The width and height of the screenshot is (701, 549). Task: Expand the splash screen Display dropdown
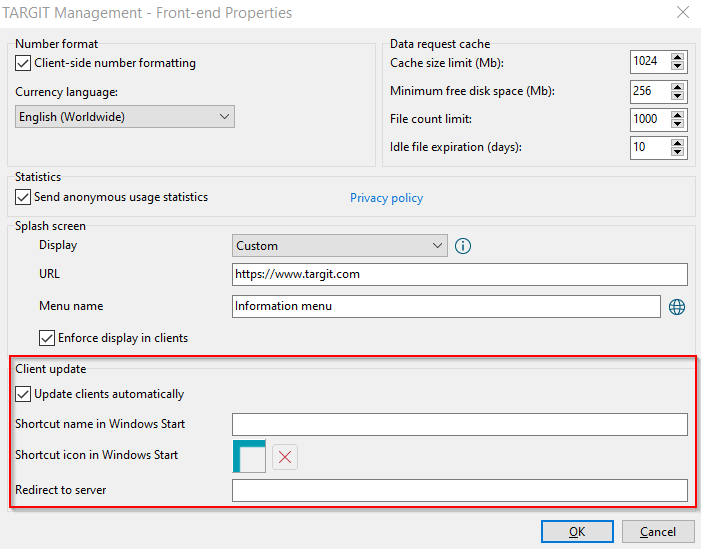click(x=340, y=245)
